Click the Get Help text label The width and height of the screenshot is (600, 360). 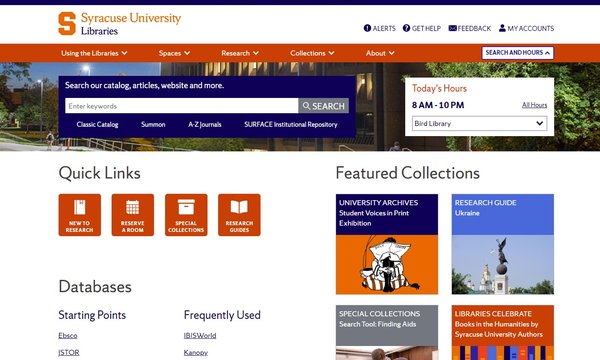point(426,28)
